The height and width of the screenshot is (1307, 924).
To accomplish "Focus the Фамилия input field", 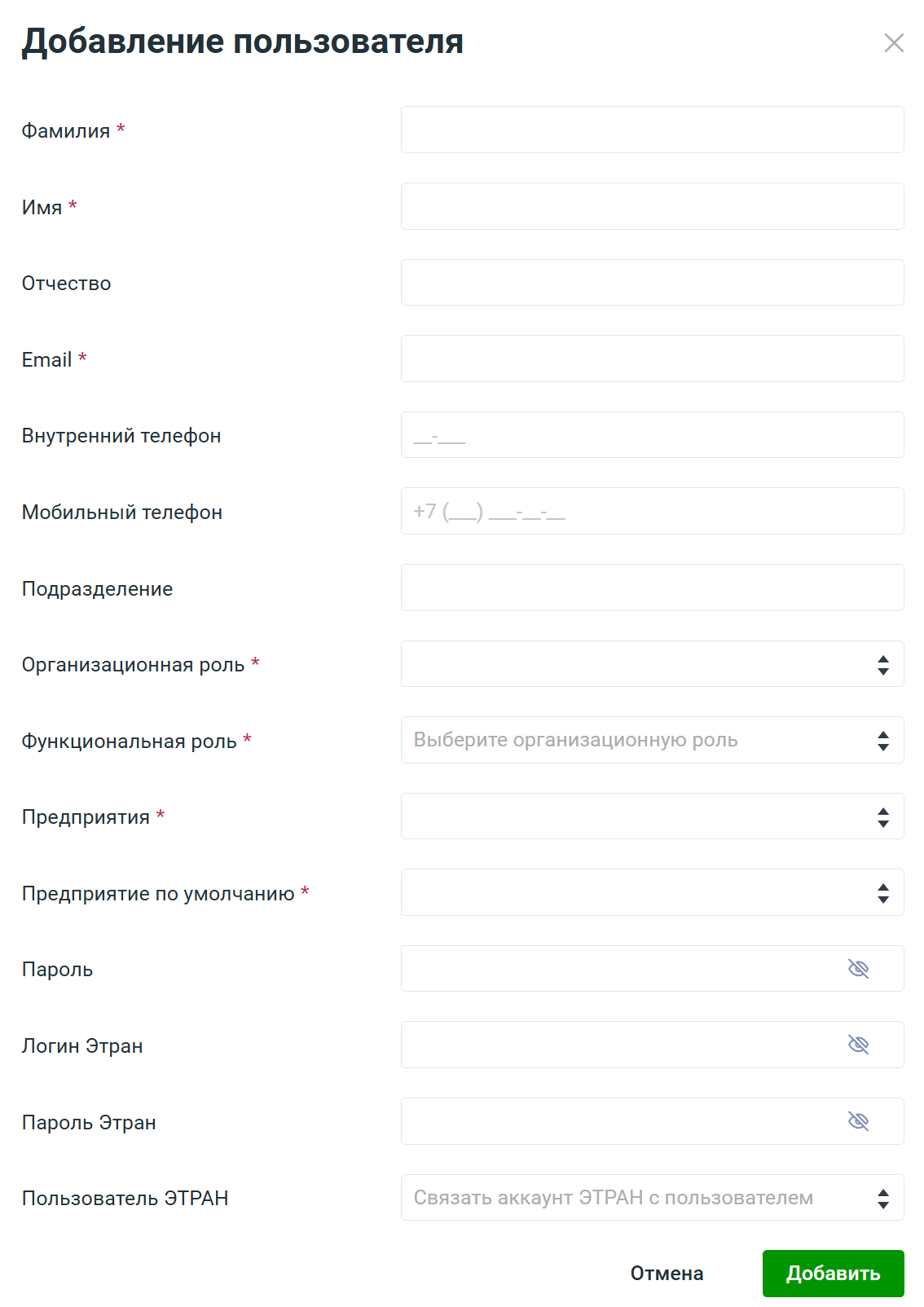I will coord(652,130).
